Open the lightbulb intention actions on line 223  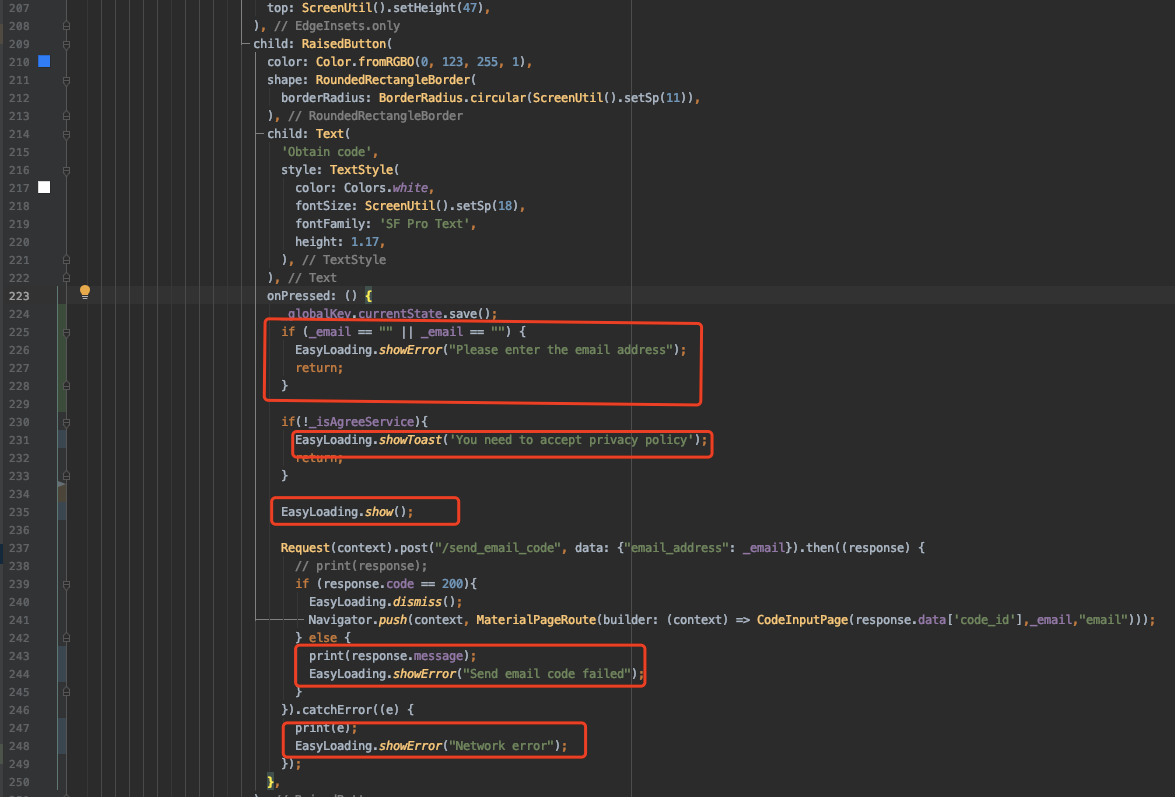(85, 291)
